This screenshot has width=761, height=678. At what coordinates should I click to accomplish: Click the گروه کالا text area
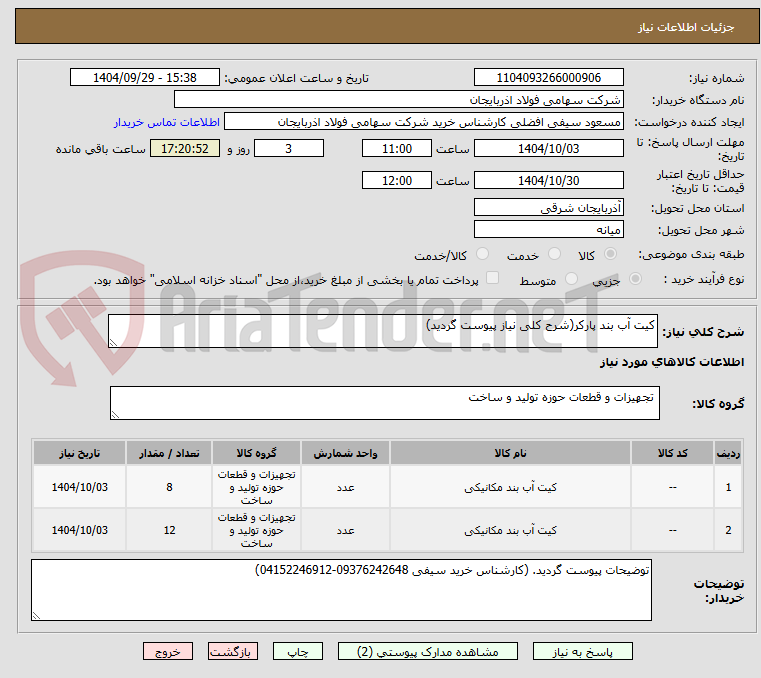384,403
